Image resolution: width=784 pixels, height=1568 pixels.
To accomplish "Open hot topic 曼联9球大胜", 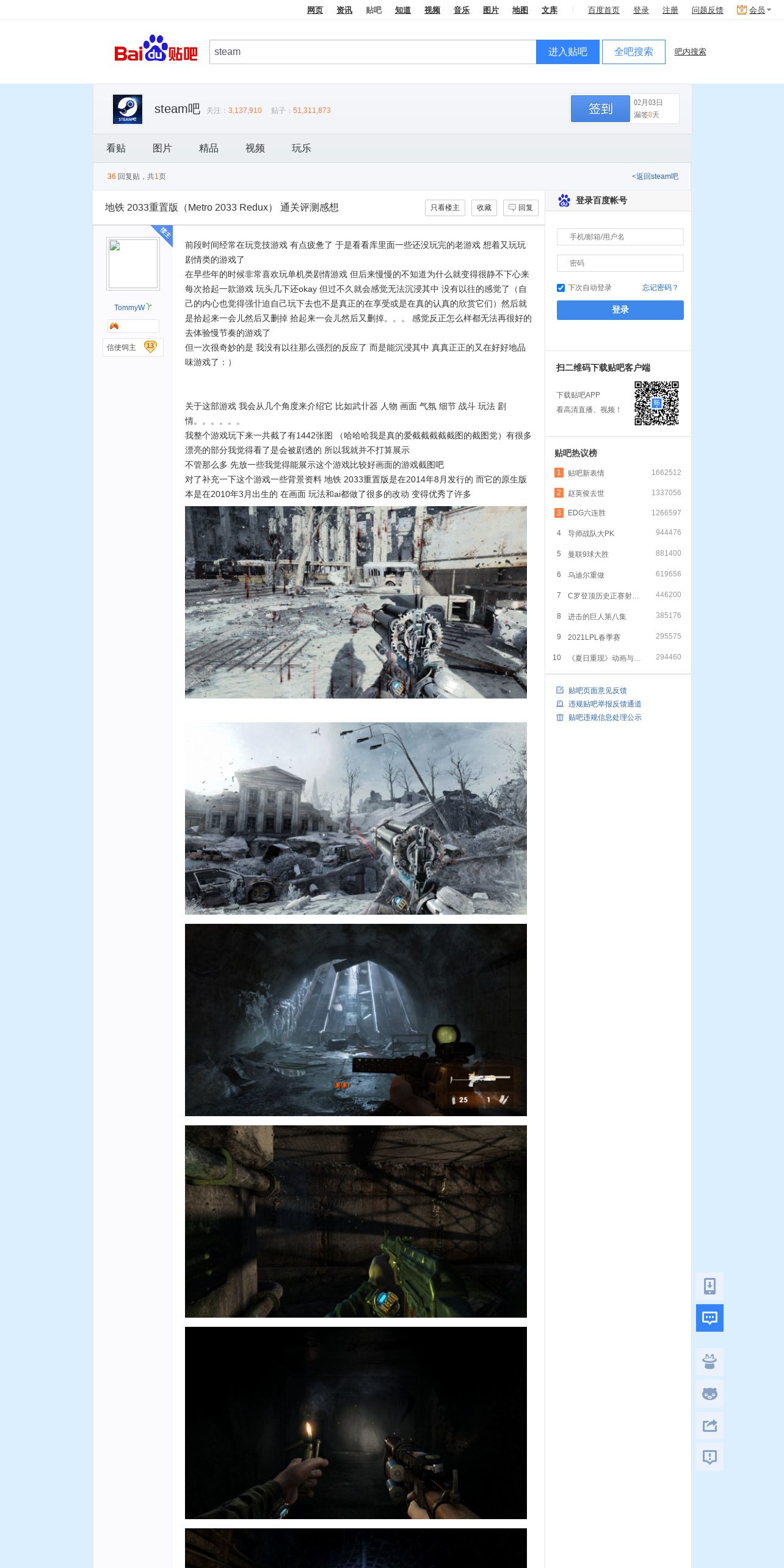I will (588, 554).
